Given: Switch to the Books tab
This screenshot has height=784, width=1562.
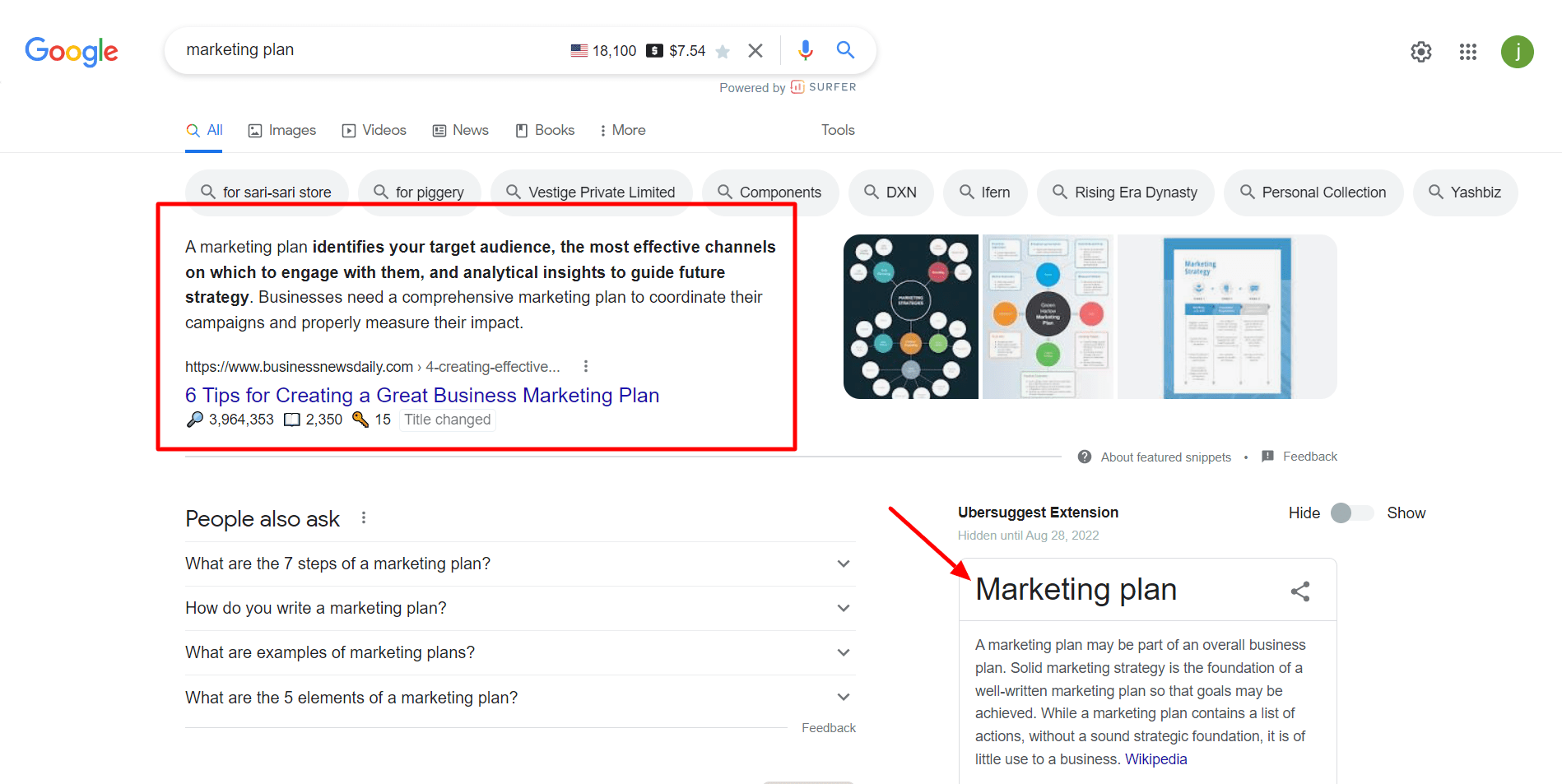Looking at the screenshot, I should pos(545,130).
